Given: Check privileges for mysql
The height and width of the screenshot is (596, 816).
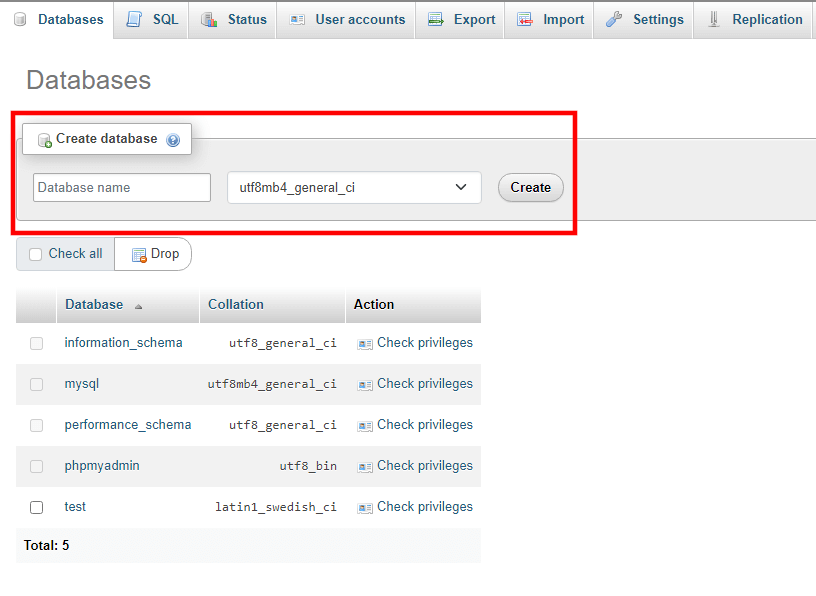Looking at the screenshot, I should coord(425,384).
